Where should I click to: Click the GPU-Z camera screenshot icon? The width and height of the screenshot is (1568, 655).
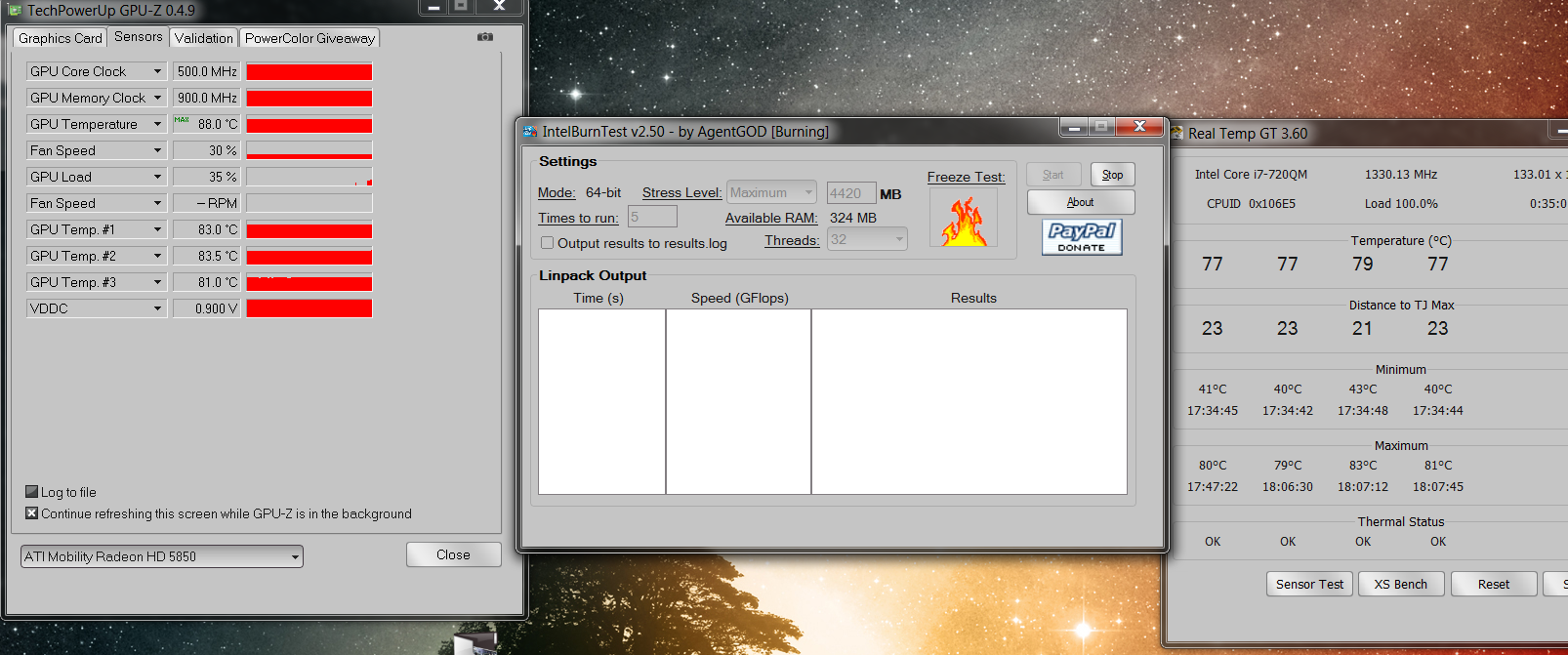point(485,37)
